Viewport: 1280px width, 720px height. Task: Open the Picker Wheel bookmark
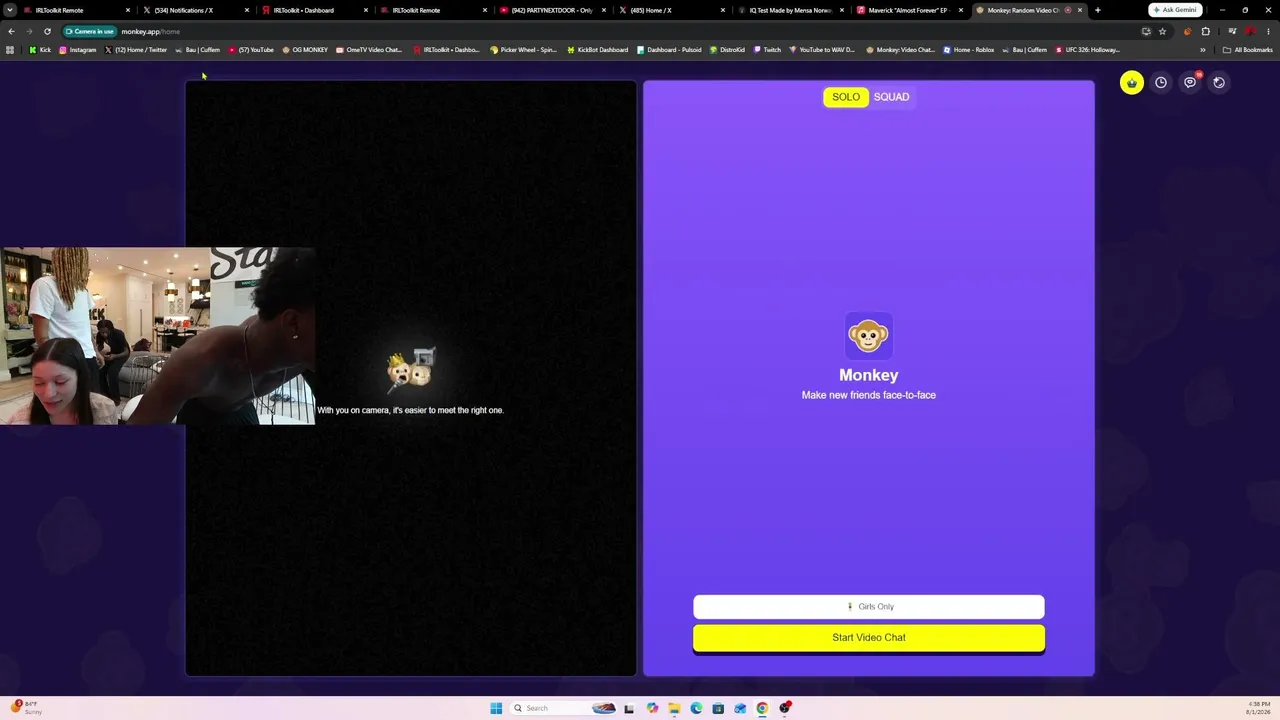(x=523, y=50)
